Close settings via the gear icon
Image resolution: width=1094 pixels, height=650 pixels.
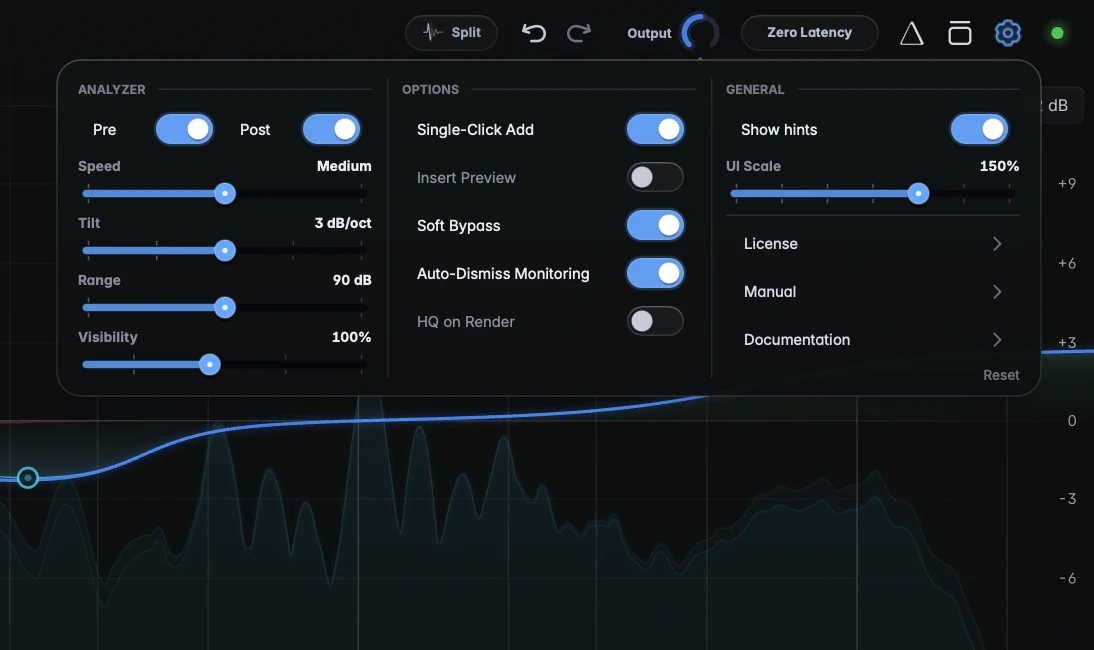[x=1007, y=33]
